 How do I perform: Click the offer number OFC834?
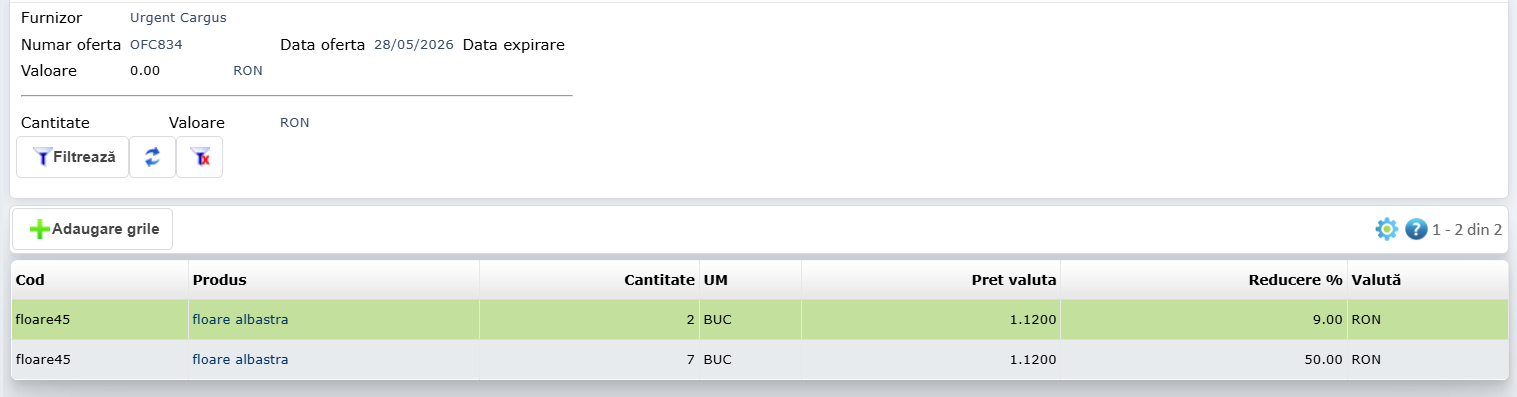(x=156, y=45)
